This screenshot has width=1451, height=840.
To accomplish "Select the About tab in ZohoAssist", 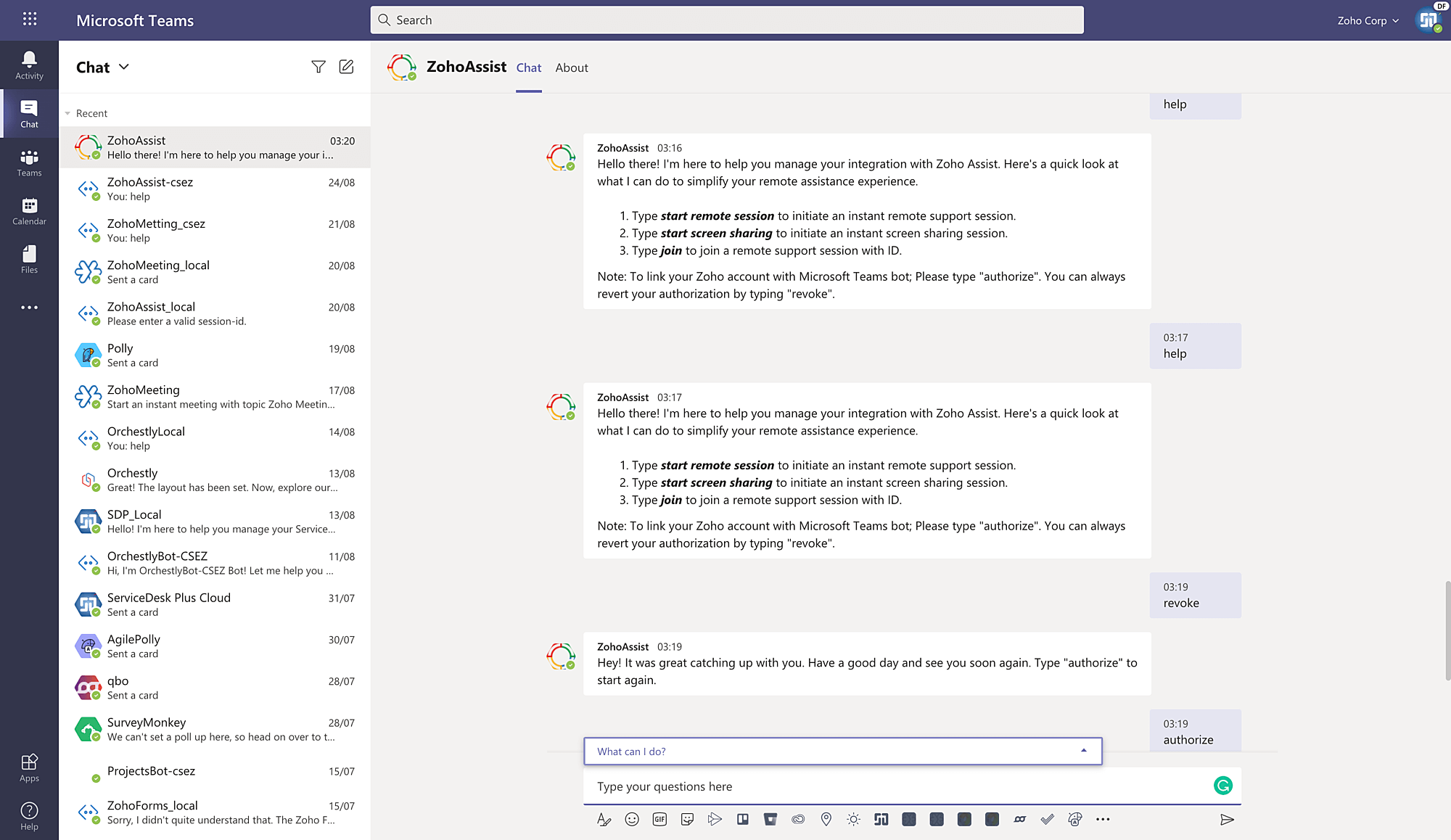I will [x=571, y=67].
